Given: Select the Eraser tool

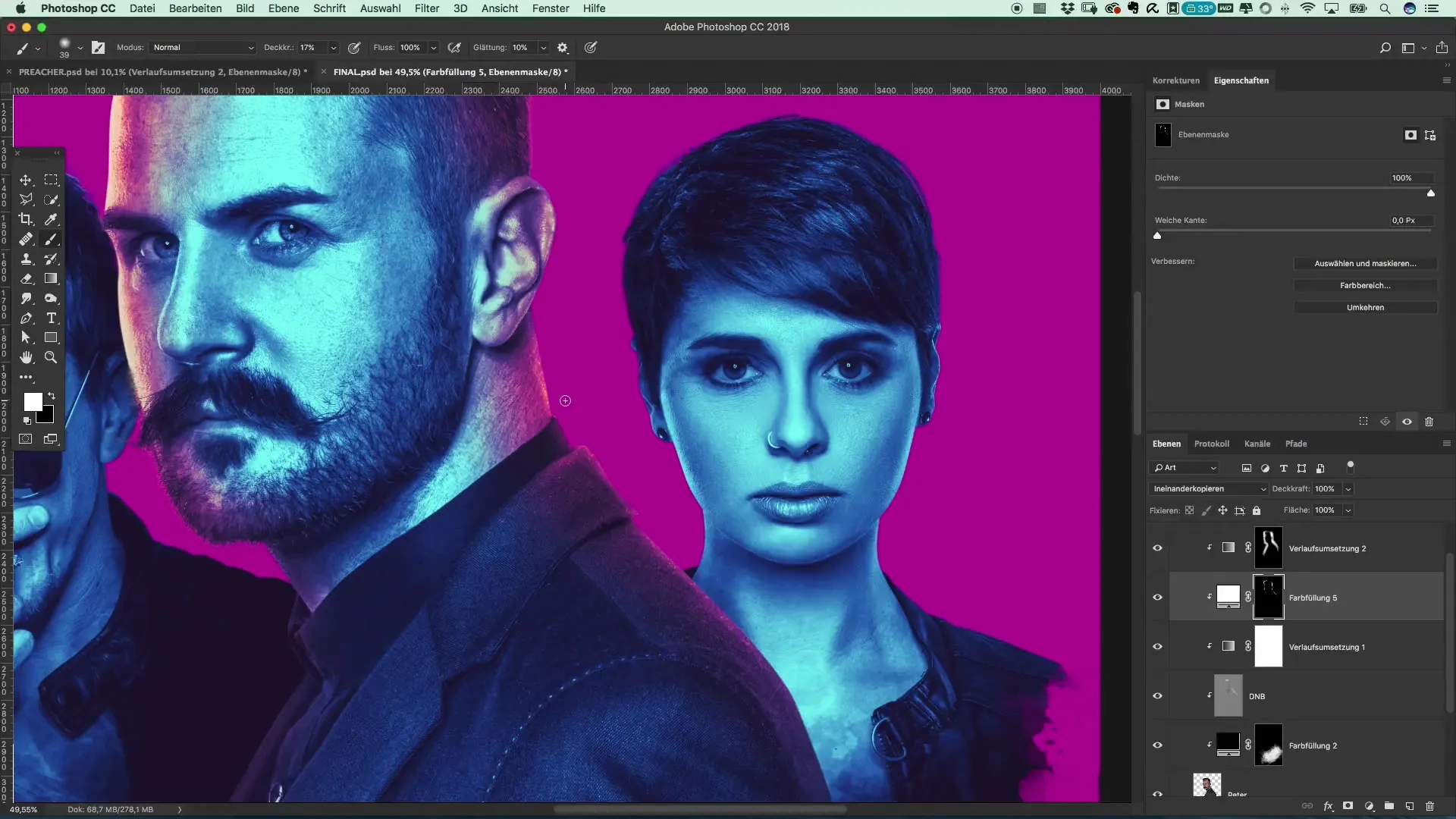Looking at the screenshot, I should click(26, 278).
